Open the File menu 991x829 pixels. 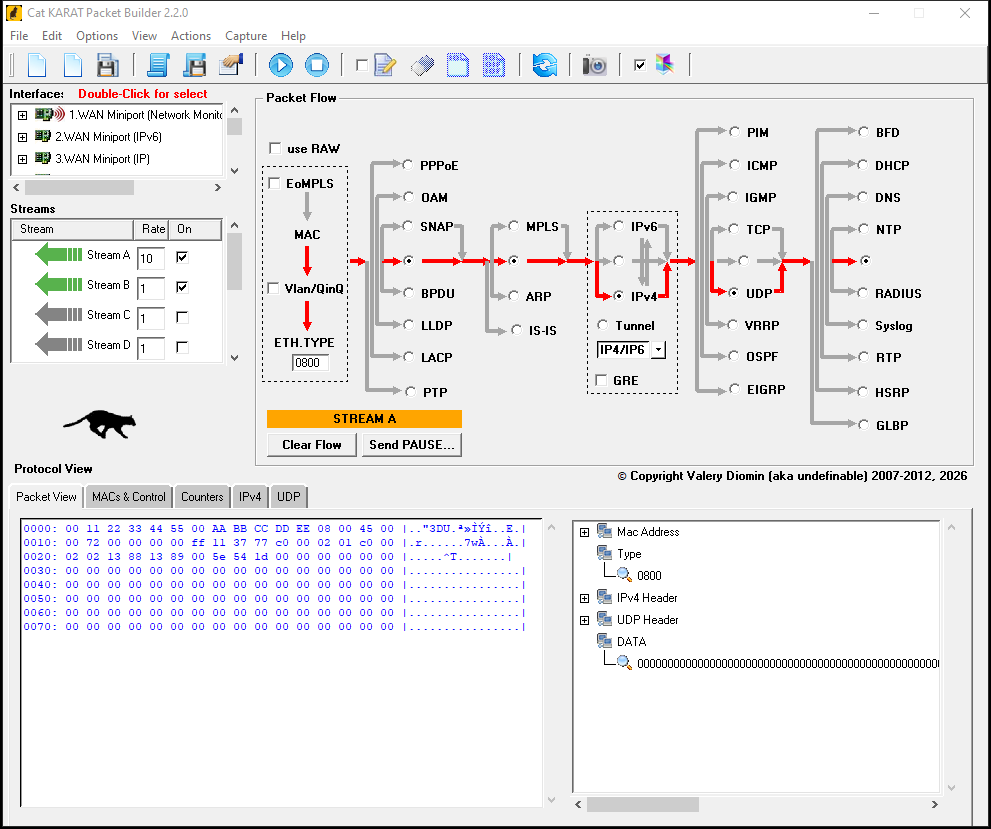[x=19, y=36]
